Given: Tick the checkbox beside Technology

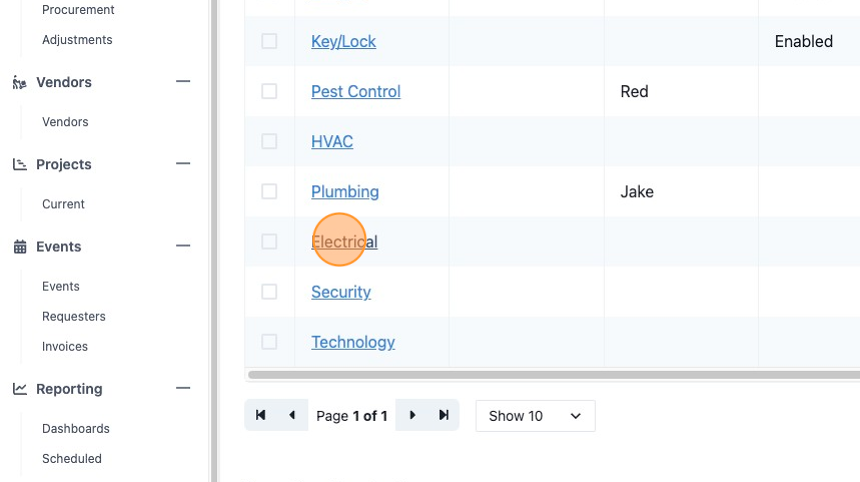Looking at the screenshot, I should [x=269, y=342].
